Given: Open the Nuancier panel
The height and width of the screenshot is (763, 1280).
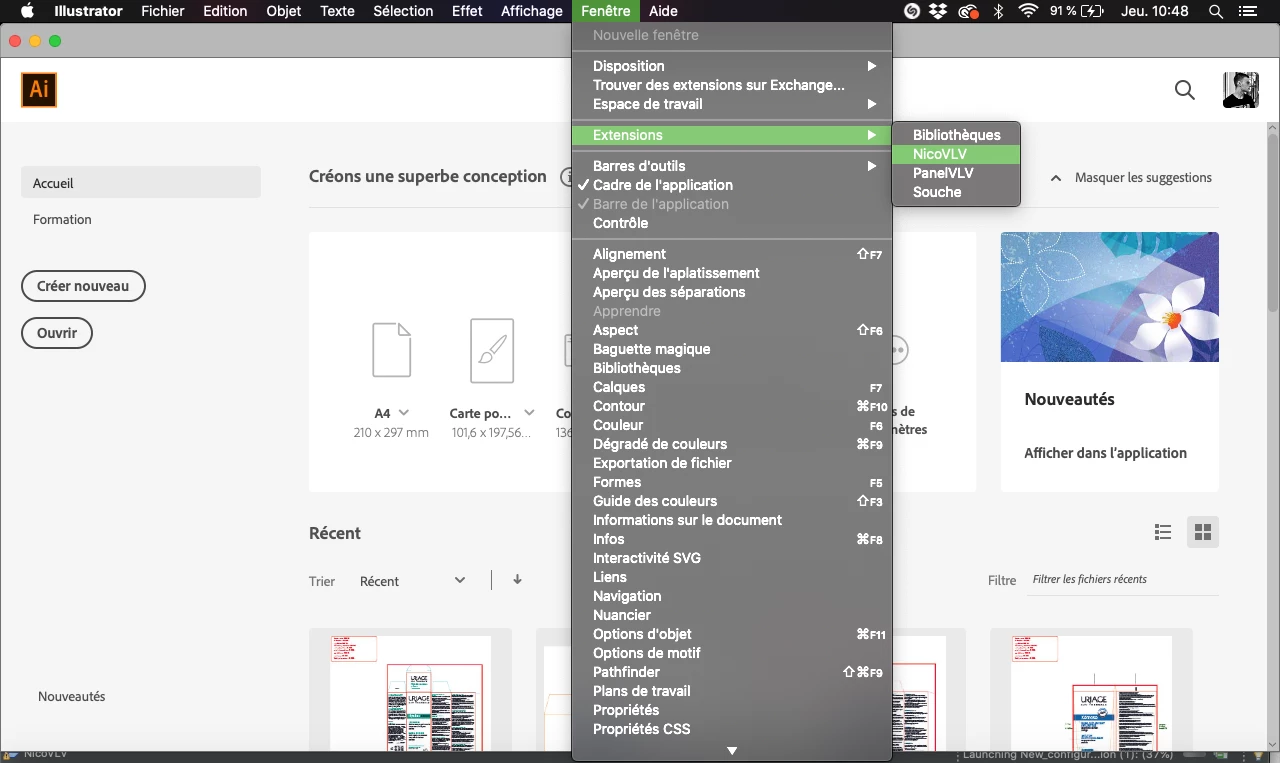Looking at the screenshot, I should (x=732, y=615).
